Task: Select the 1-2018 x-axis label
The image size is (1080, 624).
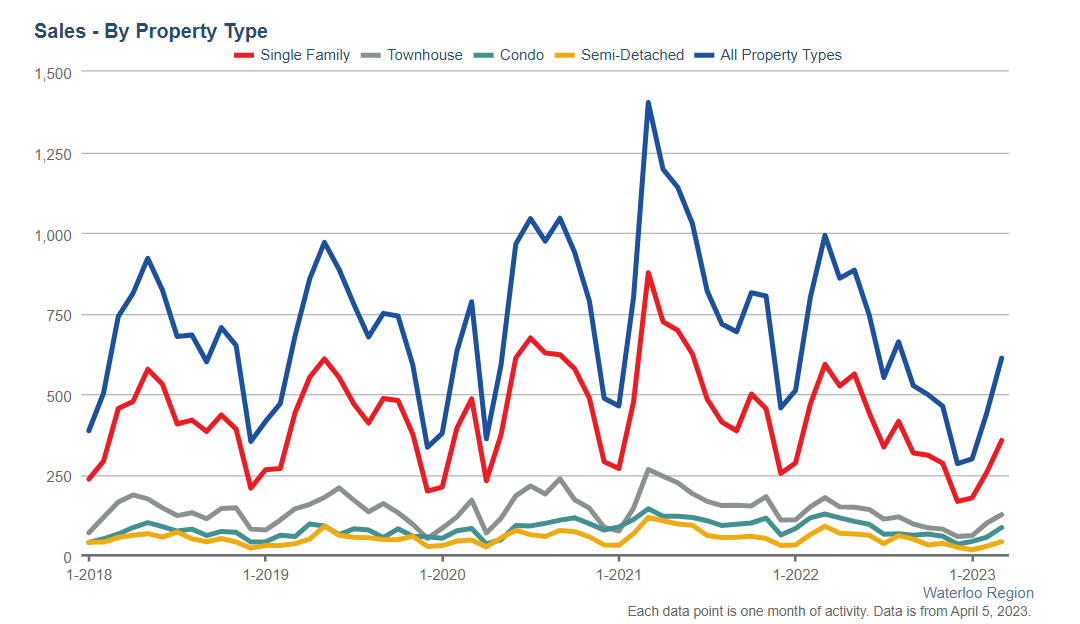Action: click(89, 574)
